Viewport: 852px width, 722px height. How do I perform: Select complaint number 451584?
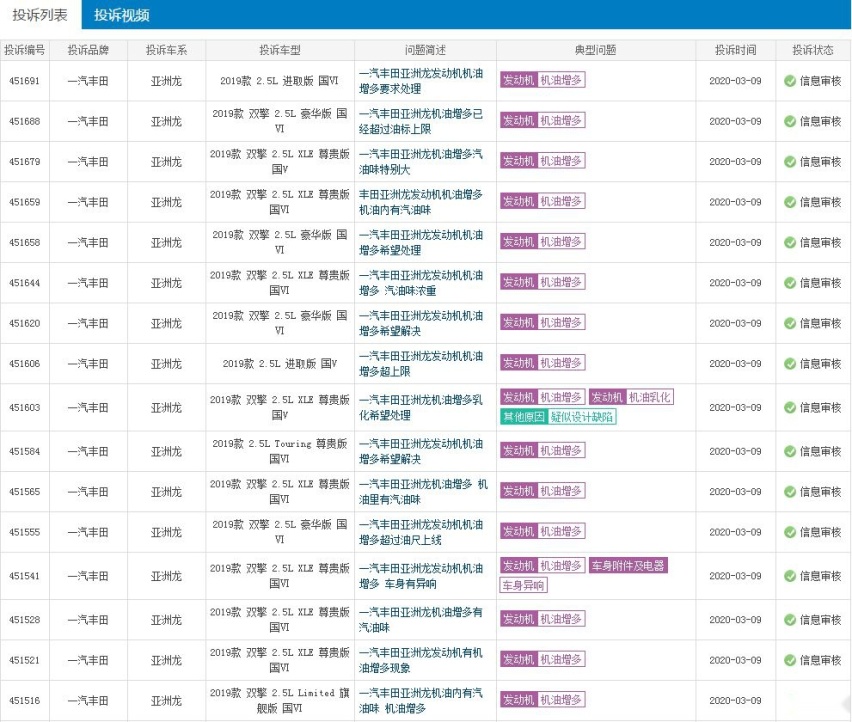(x=24, y=451)
